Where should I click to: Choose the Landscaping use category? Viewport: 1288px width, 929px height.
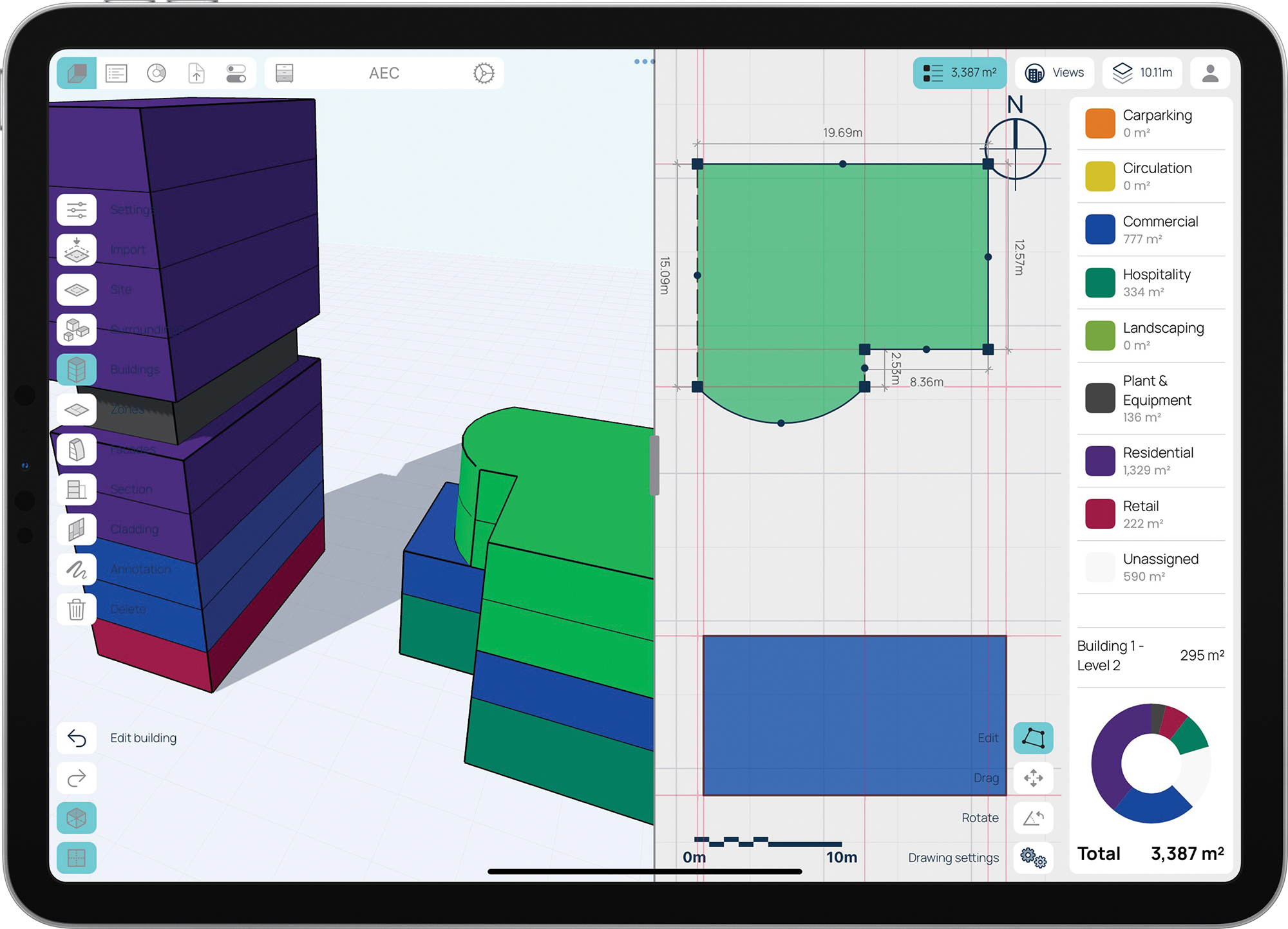coord(1151,335)
